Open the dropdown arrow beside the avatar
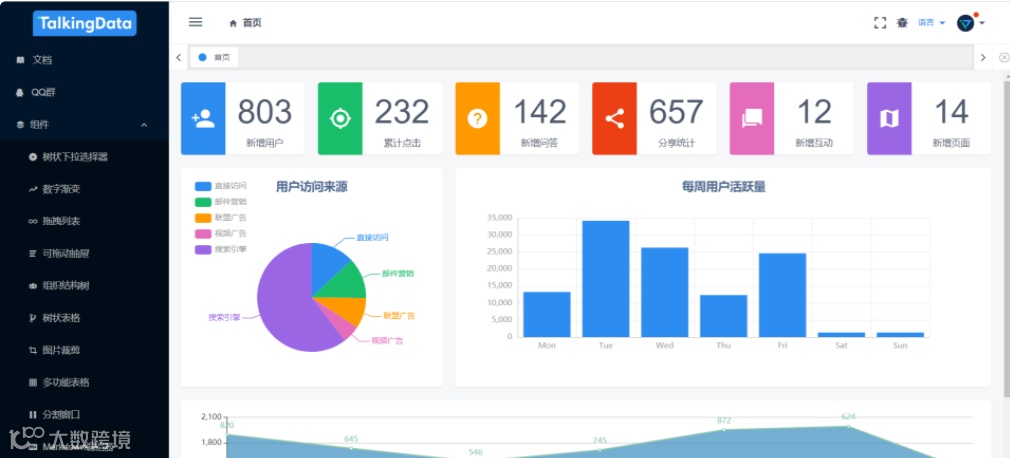The height and width of the screenshot is (458, 1010). (982, 23)
